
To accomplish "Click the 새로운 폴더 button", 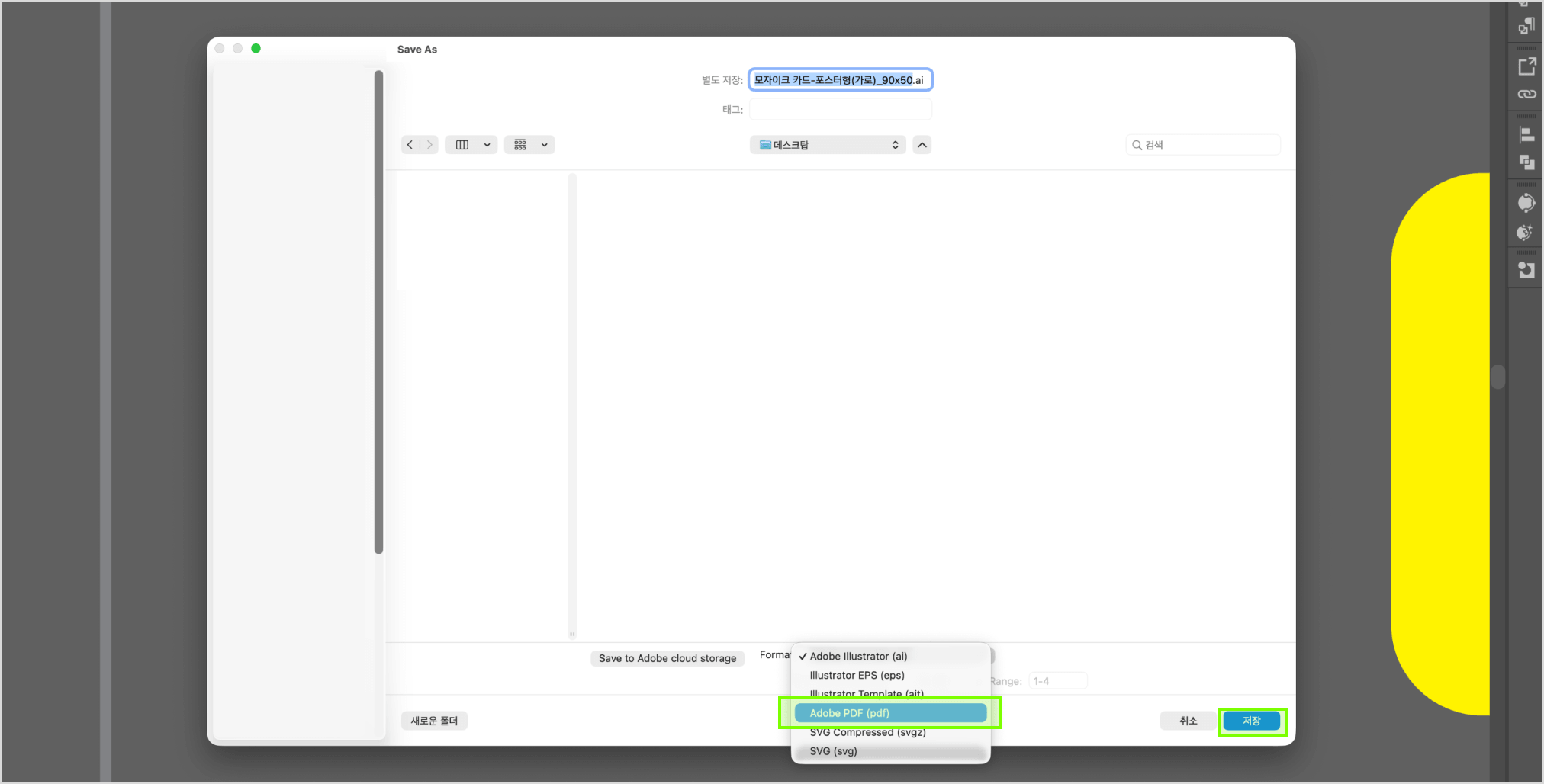I will (x=434, y=721).
